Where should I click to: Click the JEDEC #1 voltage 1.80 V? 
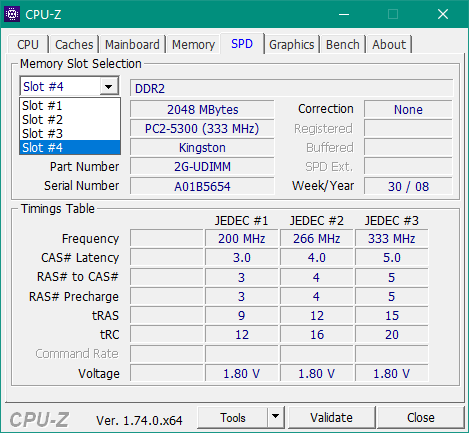(242, 373)
